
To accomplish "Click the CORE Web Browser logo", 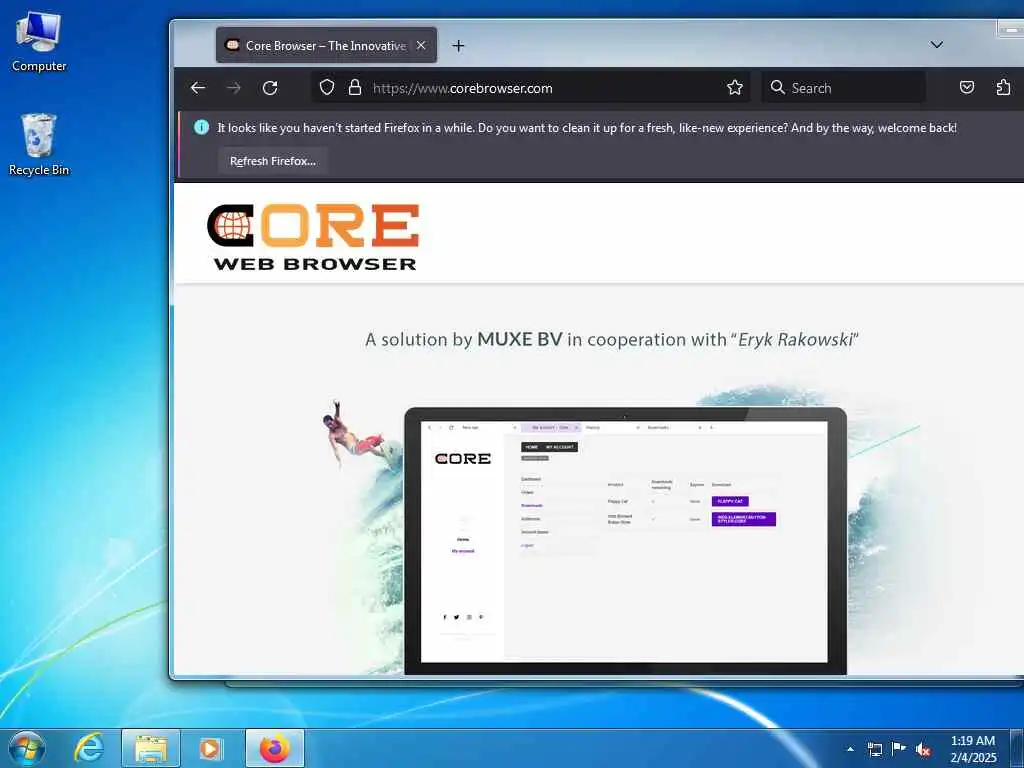I will tap(313, 236).
